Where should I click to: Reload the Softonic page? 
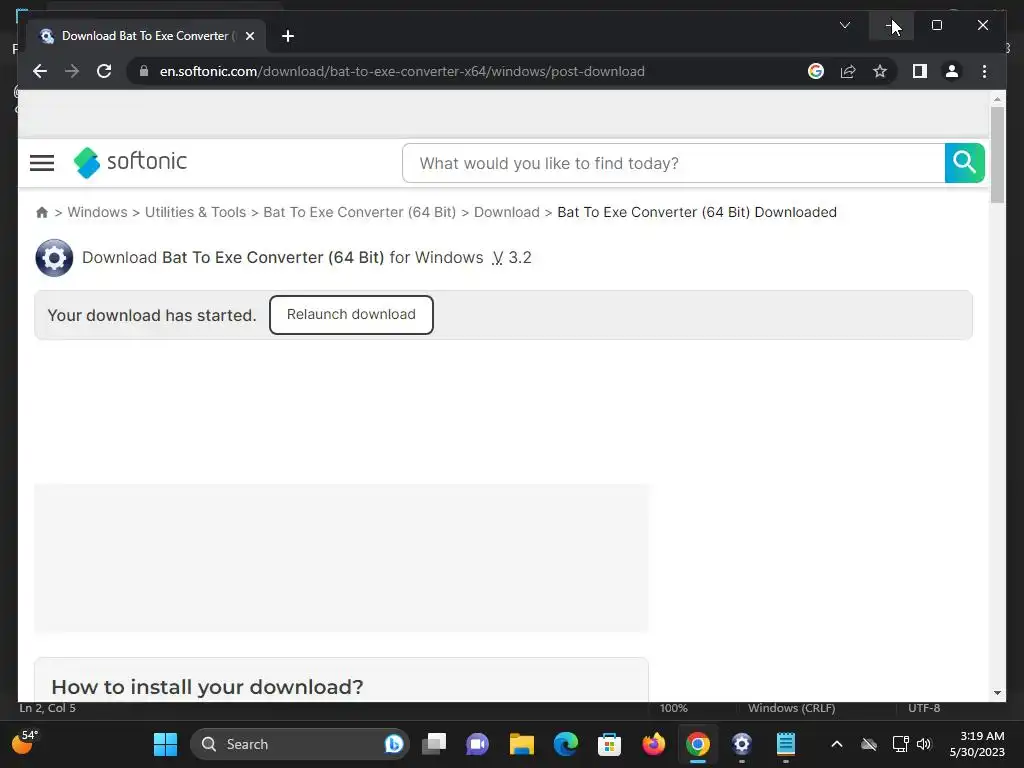pos(104,71)
